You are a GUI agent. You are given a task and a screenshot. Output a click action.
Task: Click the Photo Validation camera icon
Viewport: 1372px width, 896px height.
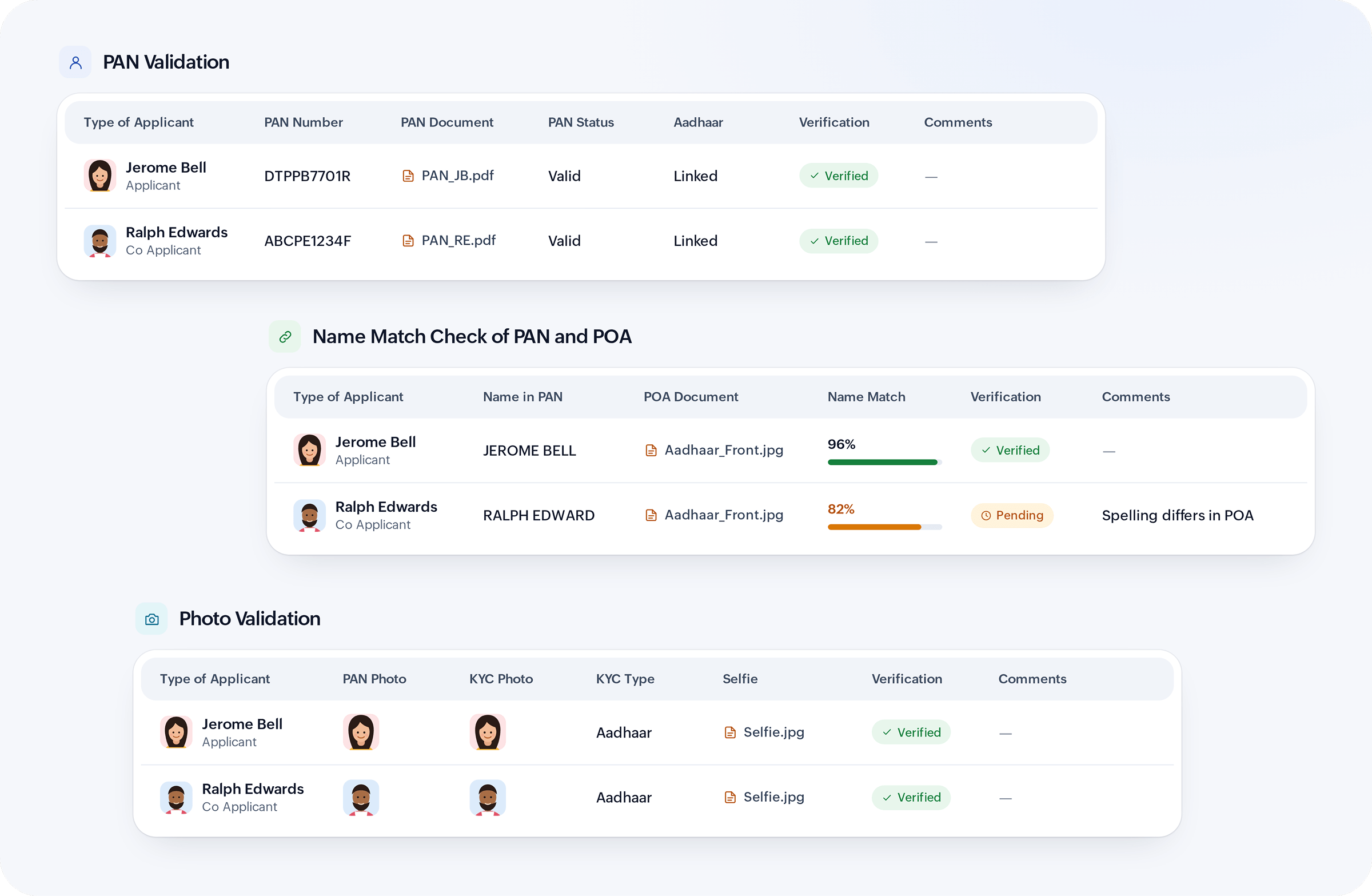(x=151, y=619)
